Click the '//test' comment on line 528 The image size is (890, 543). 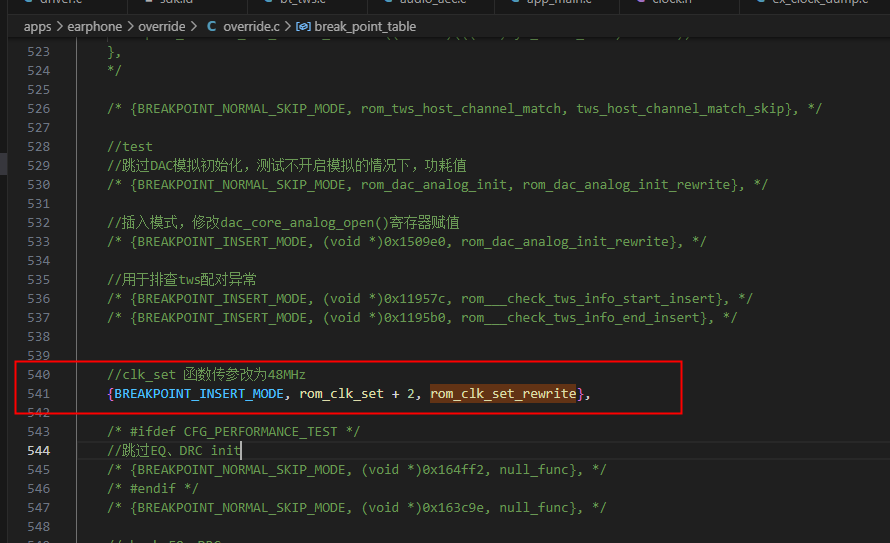[x=130, y=146]
